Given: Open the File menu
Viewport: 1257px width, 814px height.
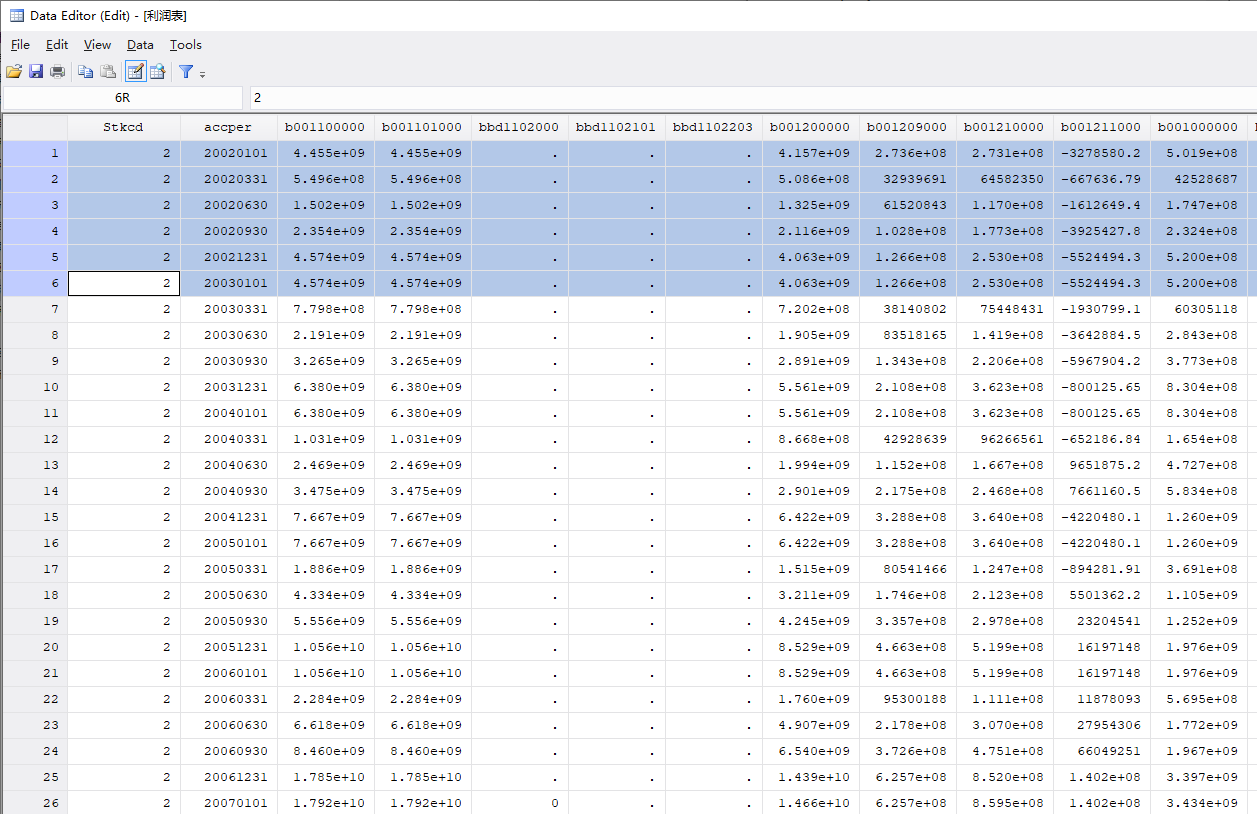Looking at the screenshot, I should coord(20,45).
